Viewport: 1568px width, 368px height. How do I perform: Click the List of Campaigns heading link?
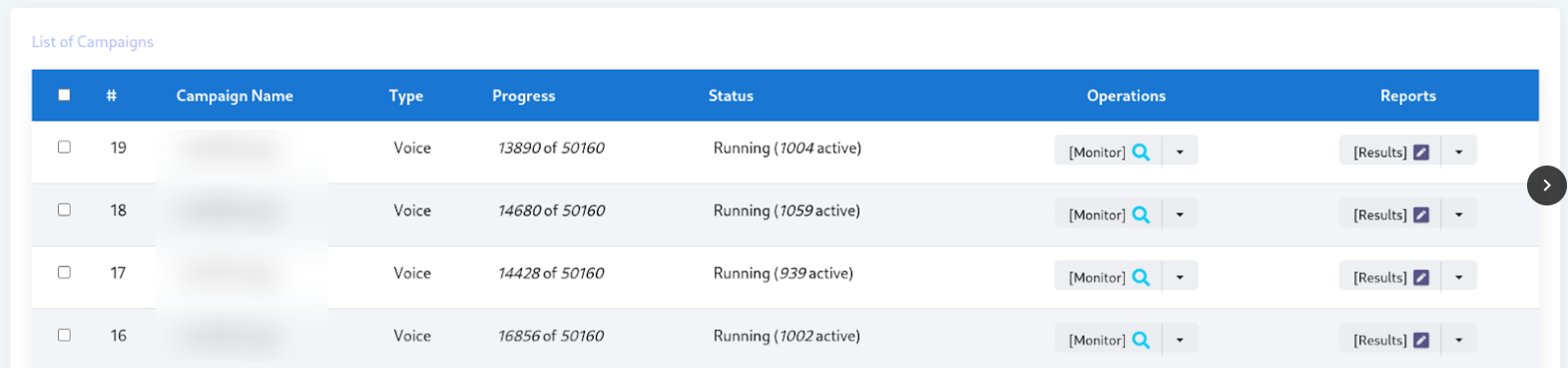(93, 42)
